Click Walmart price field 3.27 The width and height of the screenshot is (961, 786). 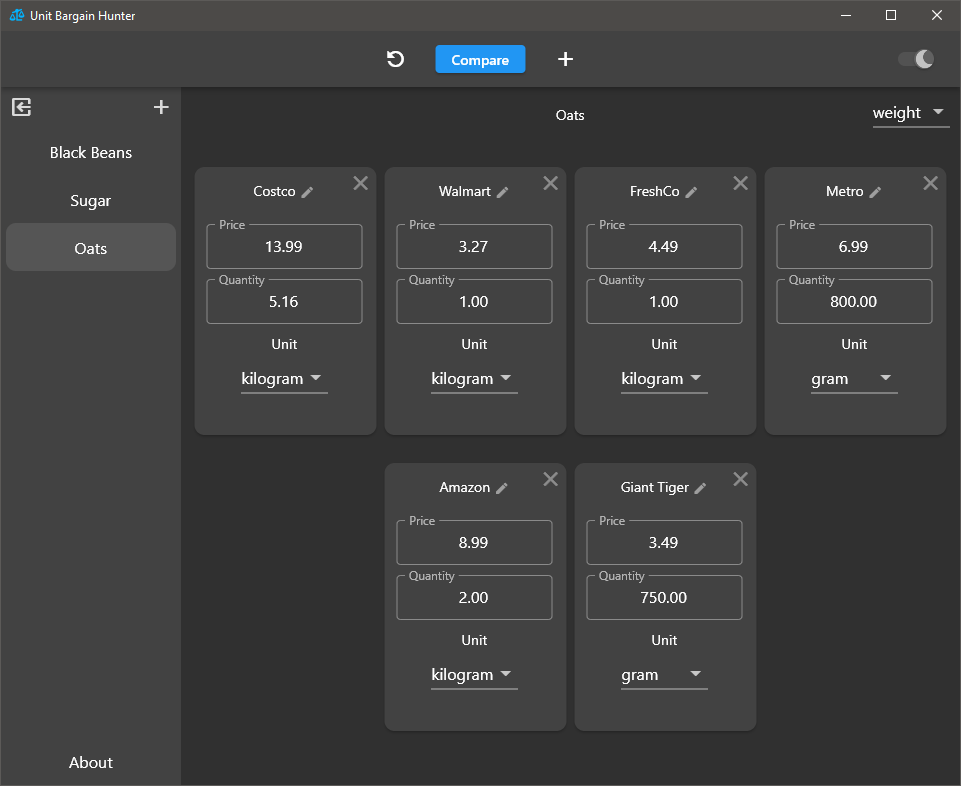[474, 246]
